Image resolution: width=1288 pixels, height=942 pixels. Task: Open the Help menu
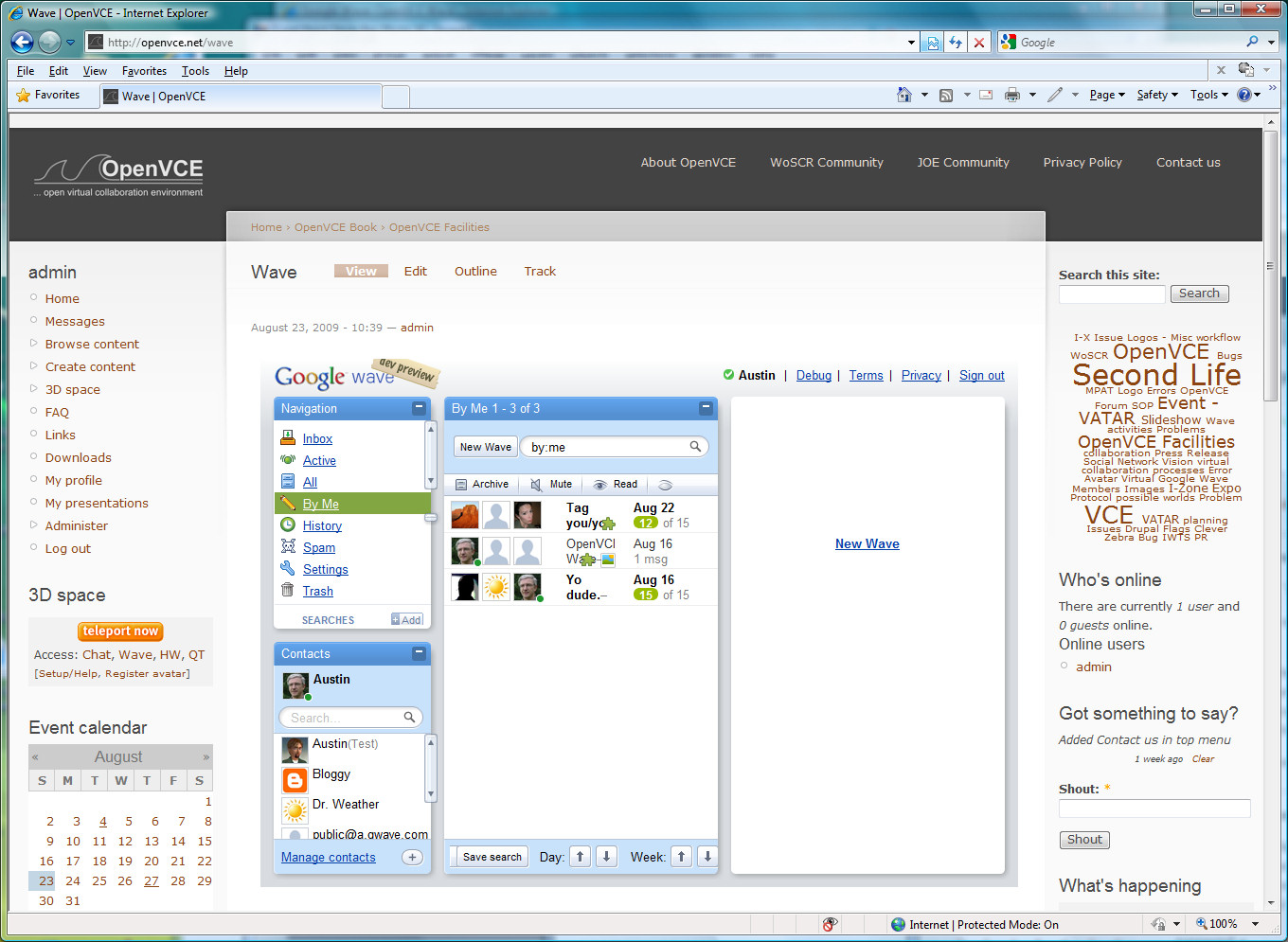pos(236,71)
